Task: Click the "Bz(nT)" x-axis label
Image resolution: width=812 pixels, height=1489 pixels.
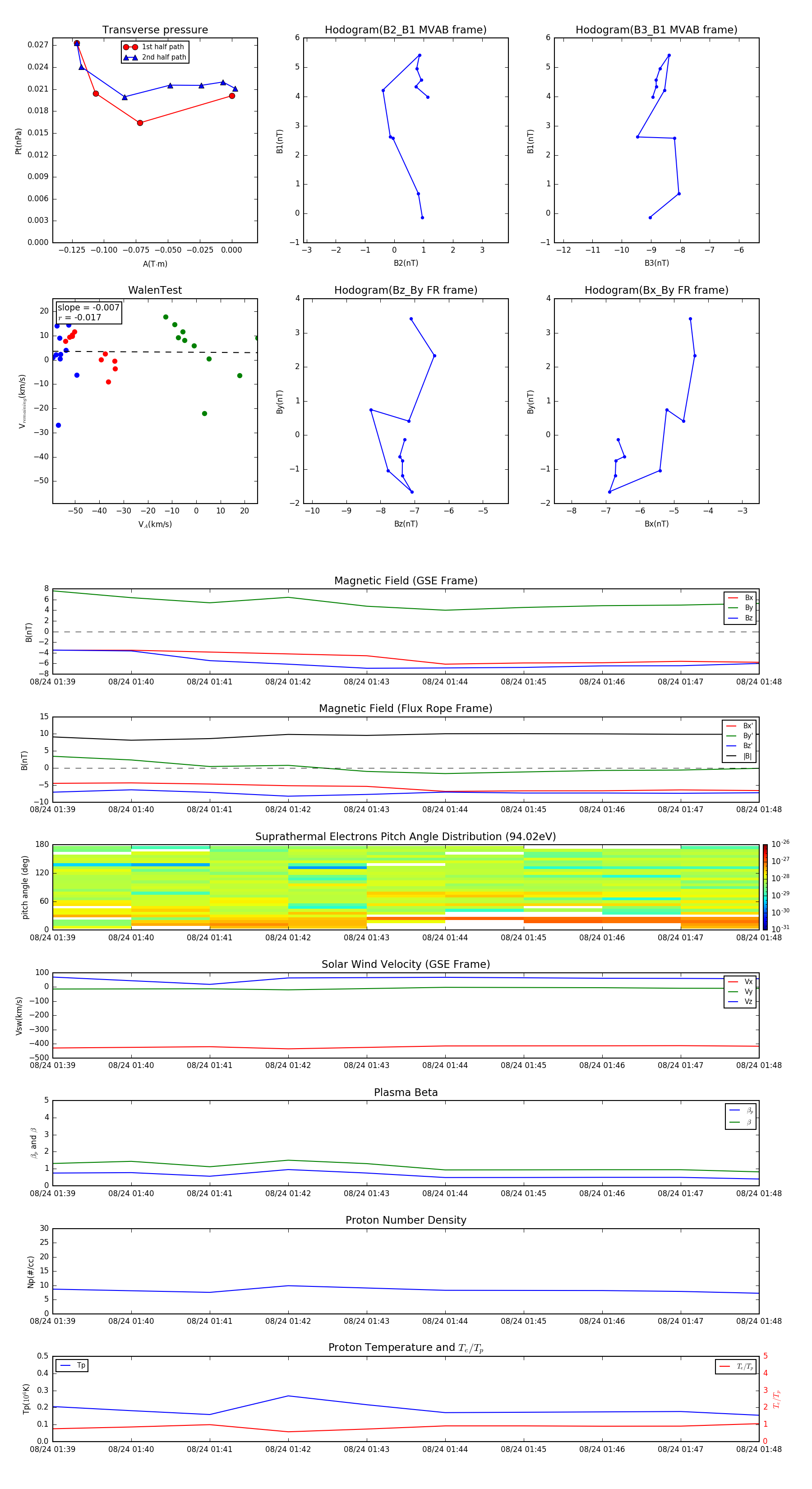Action: (406, 524)
